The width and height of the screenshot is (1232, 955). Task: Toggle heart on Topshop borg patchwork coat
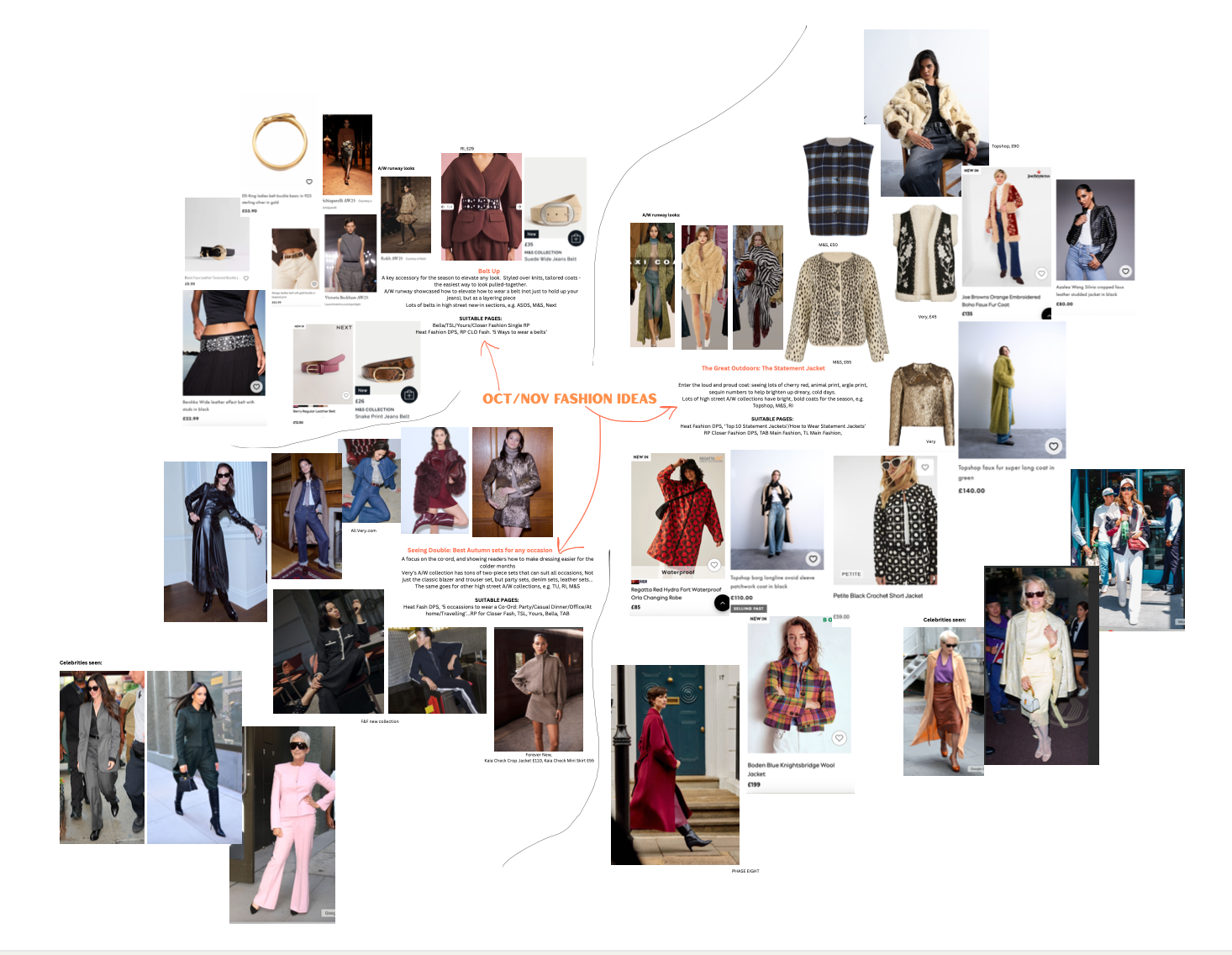click(813, 559)
